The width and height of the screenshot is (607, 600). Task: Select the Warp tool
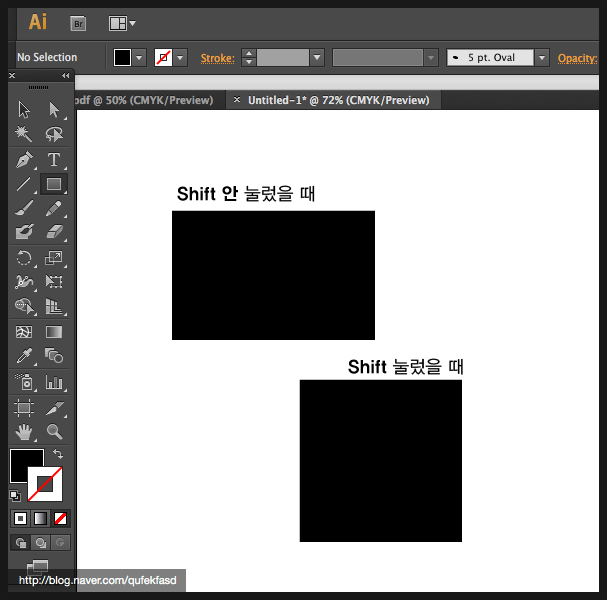point(24,281)
